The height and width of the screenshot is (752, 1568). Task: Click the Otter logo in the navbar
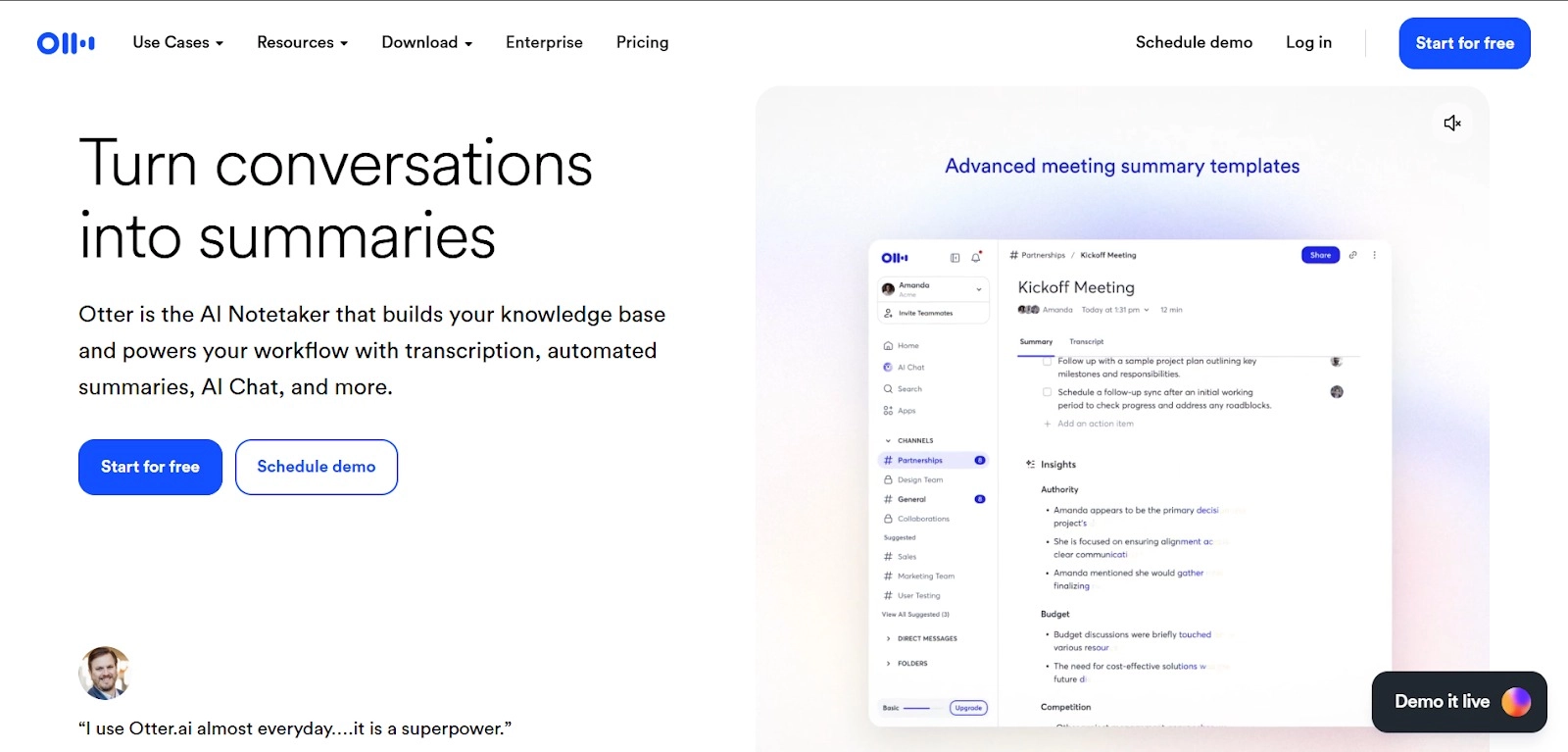coord(66,43)
